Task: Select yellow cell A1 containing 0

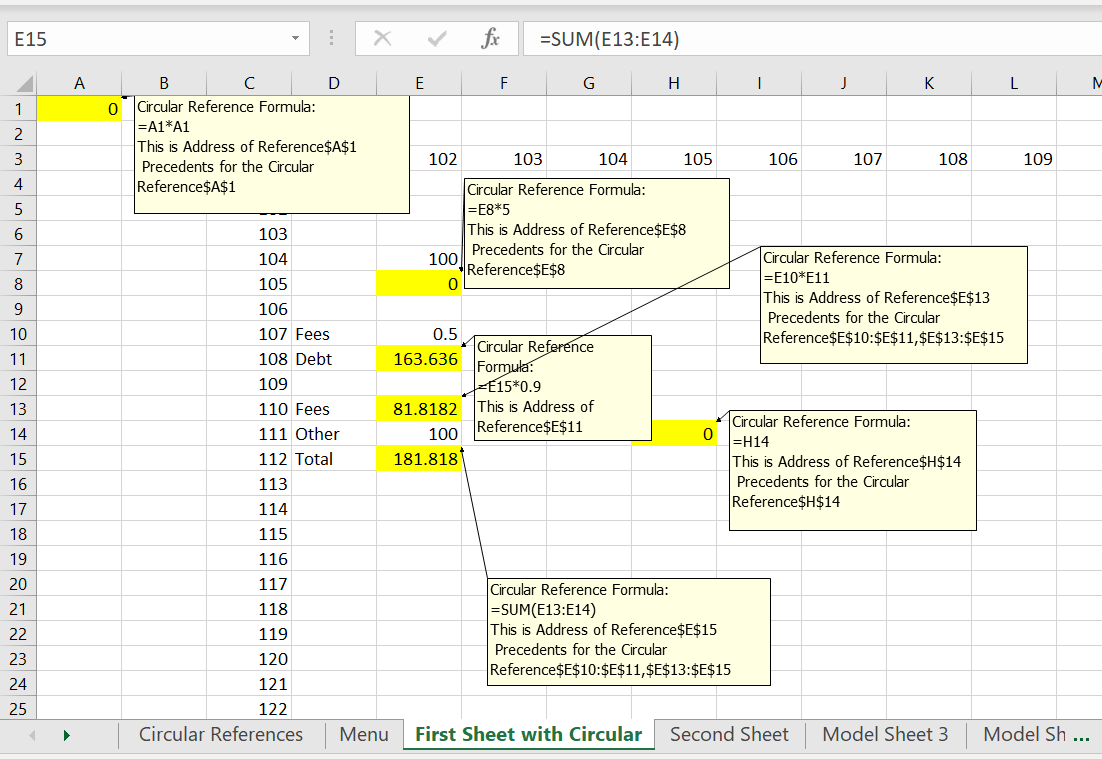Action: [x=79, y=108]
